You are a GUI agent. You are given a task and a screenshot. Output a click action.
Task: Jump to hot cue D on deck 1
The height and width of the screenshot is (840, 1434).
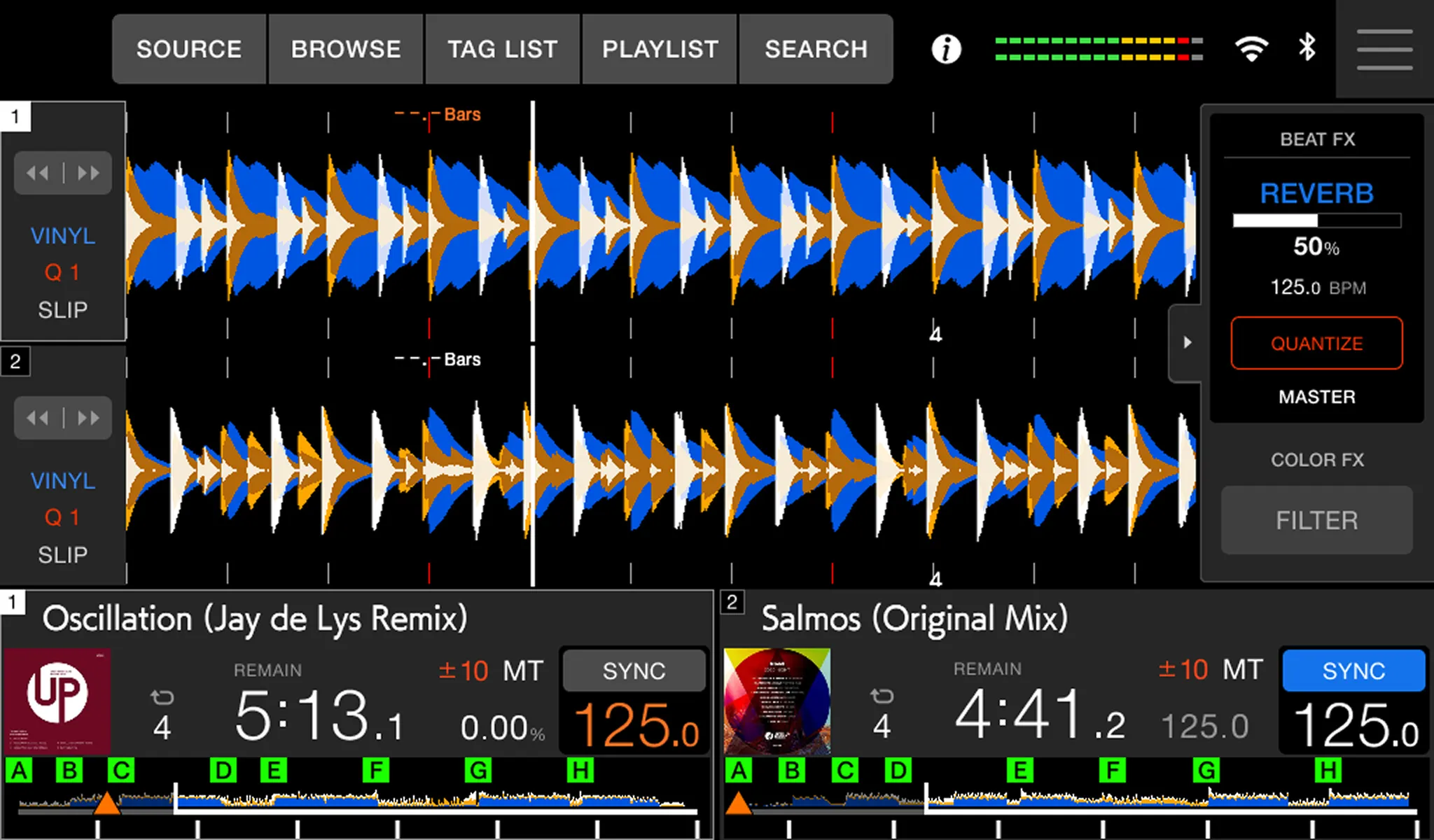coord(223,771)
